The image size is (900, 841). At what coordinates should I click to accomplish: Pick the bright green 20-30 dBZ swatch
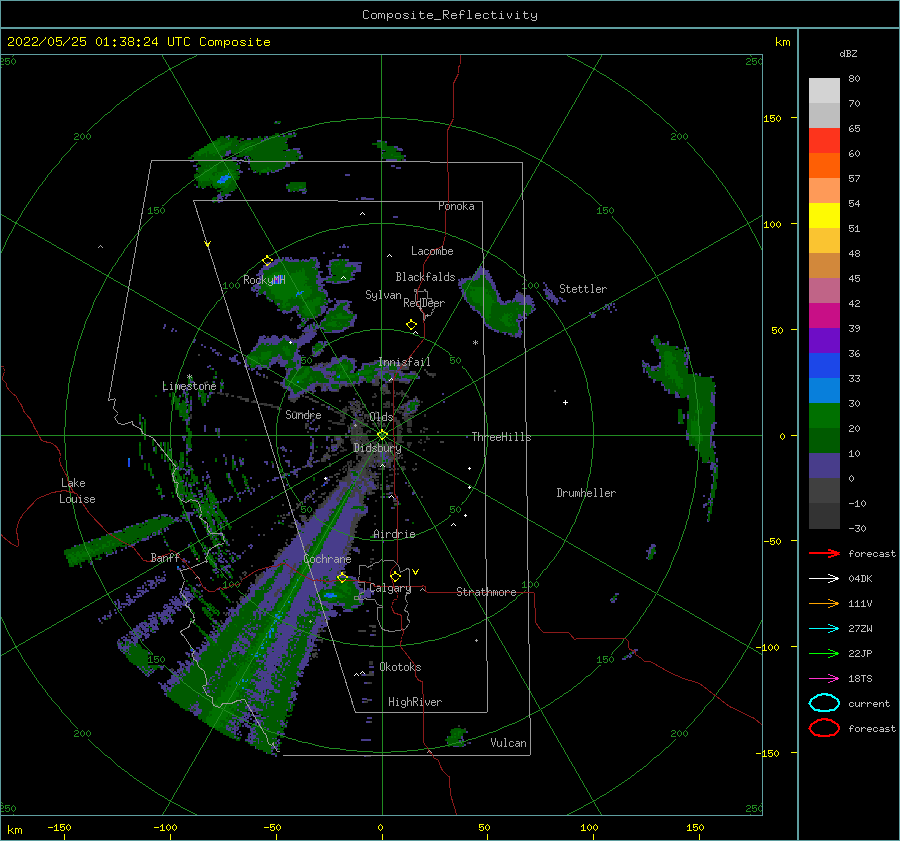point(824,416)
